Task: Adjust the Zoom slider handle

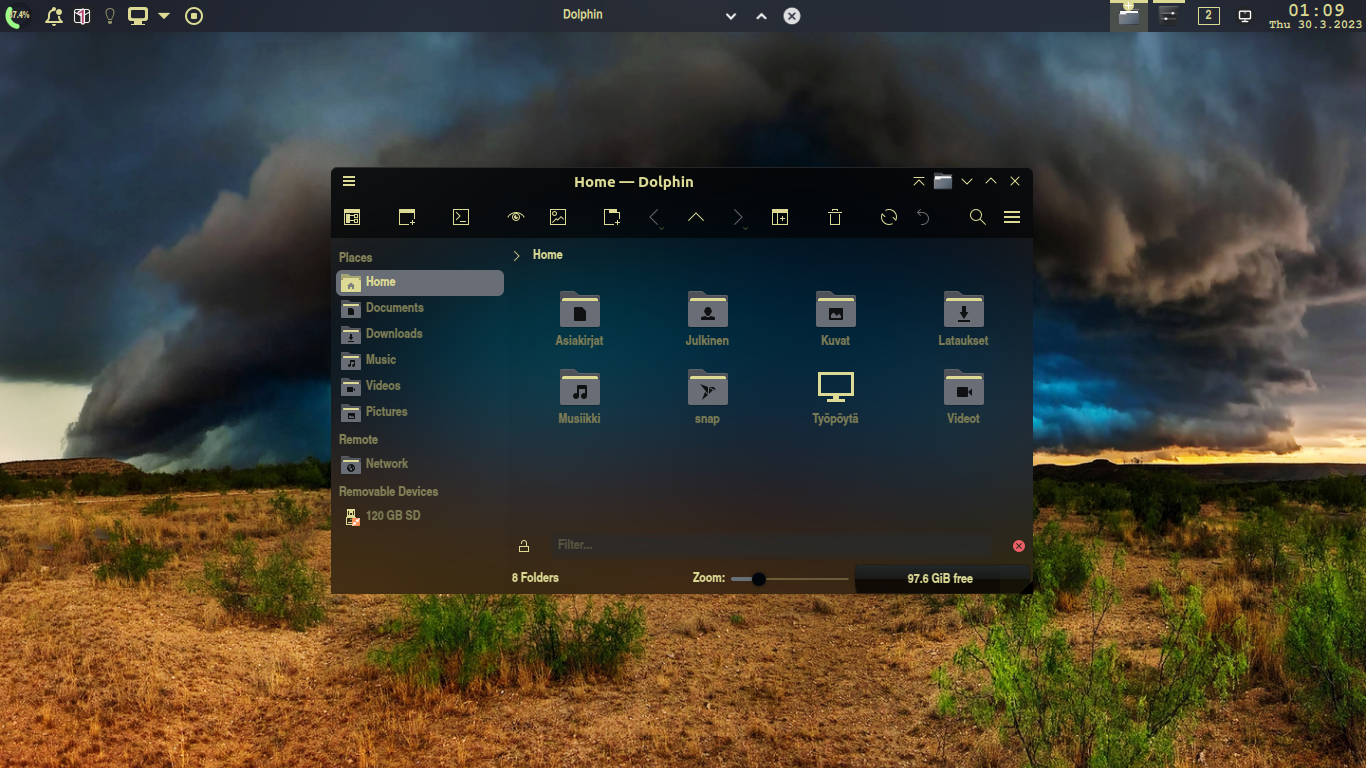Action: click(x=759, y=579)
